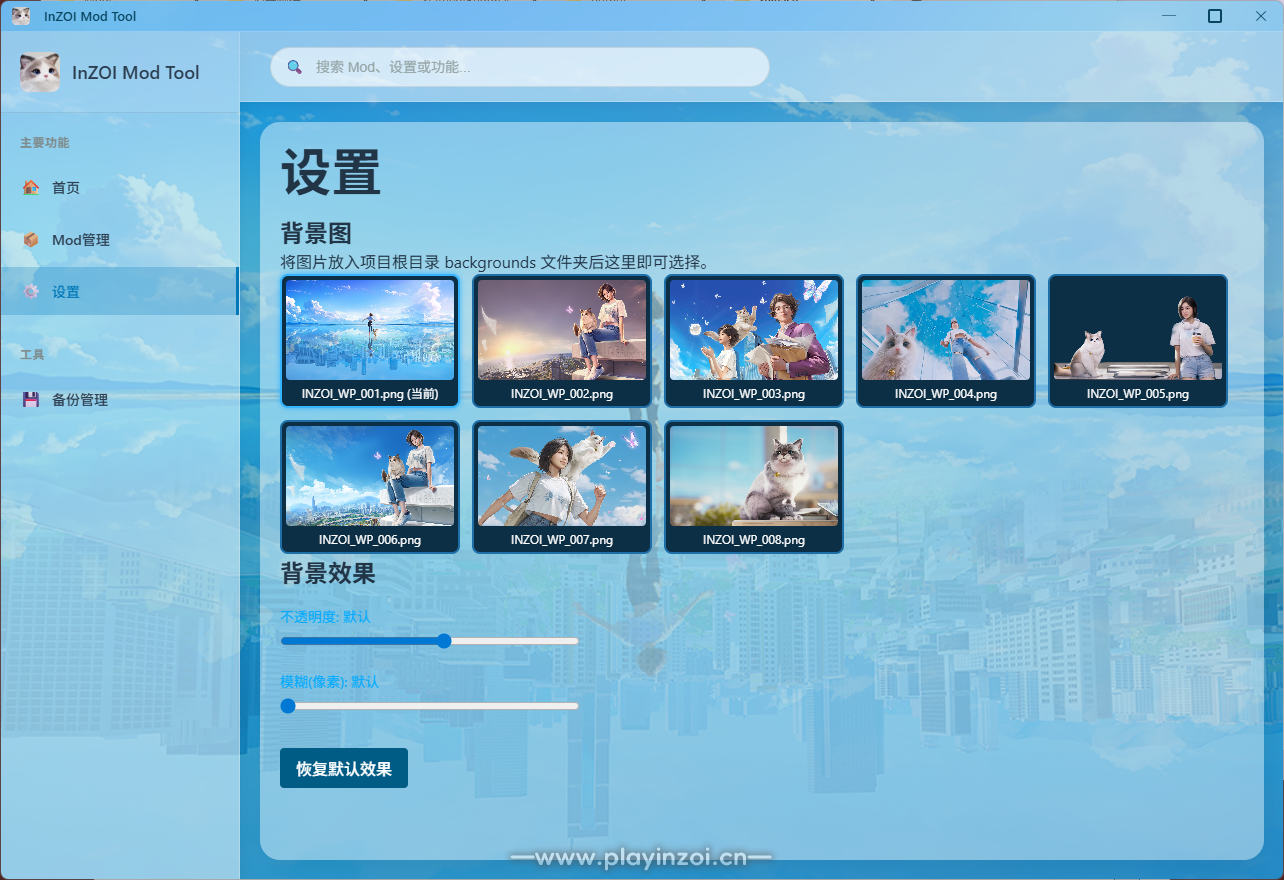
Task: Open the 首页 home page
Action: 66,188
